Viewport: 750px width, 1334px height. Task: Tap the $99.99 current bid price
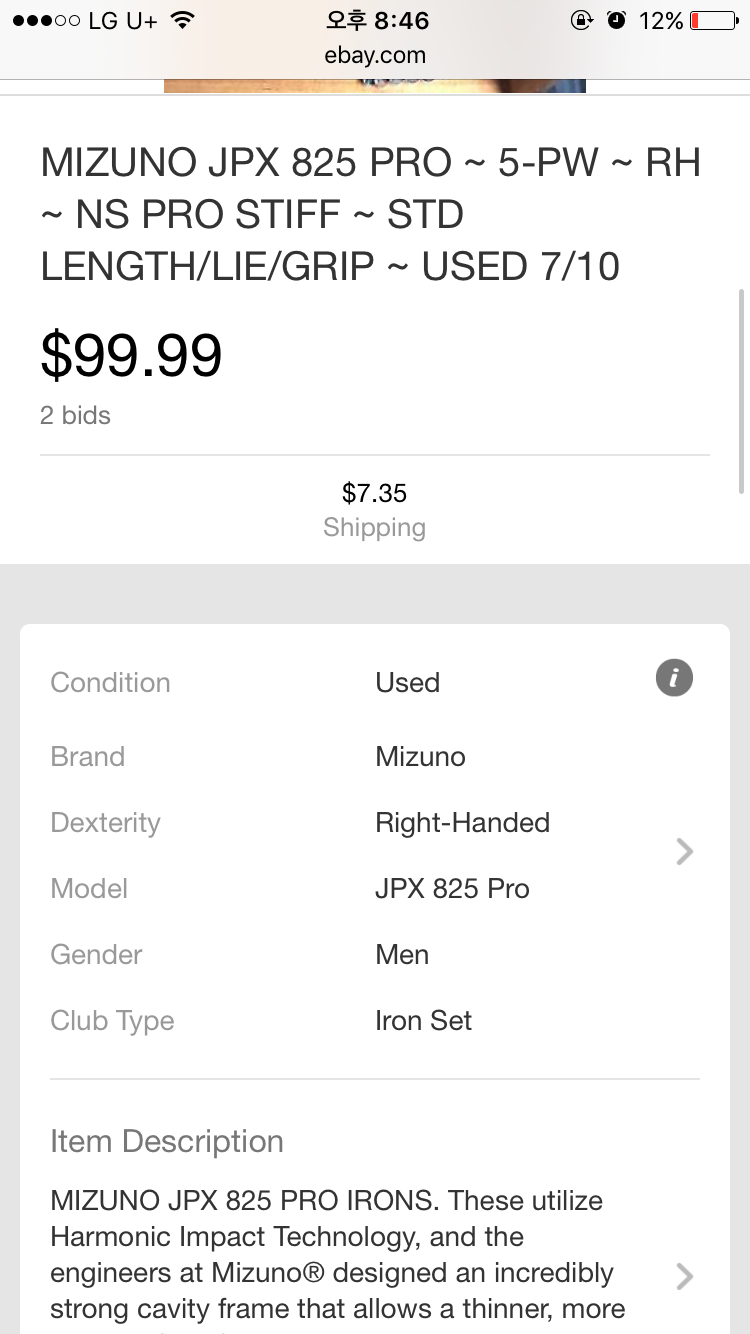click(131, 355)
